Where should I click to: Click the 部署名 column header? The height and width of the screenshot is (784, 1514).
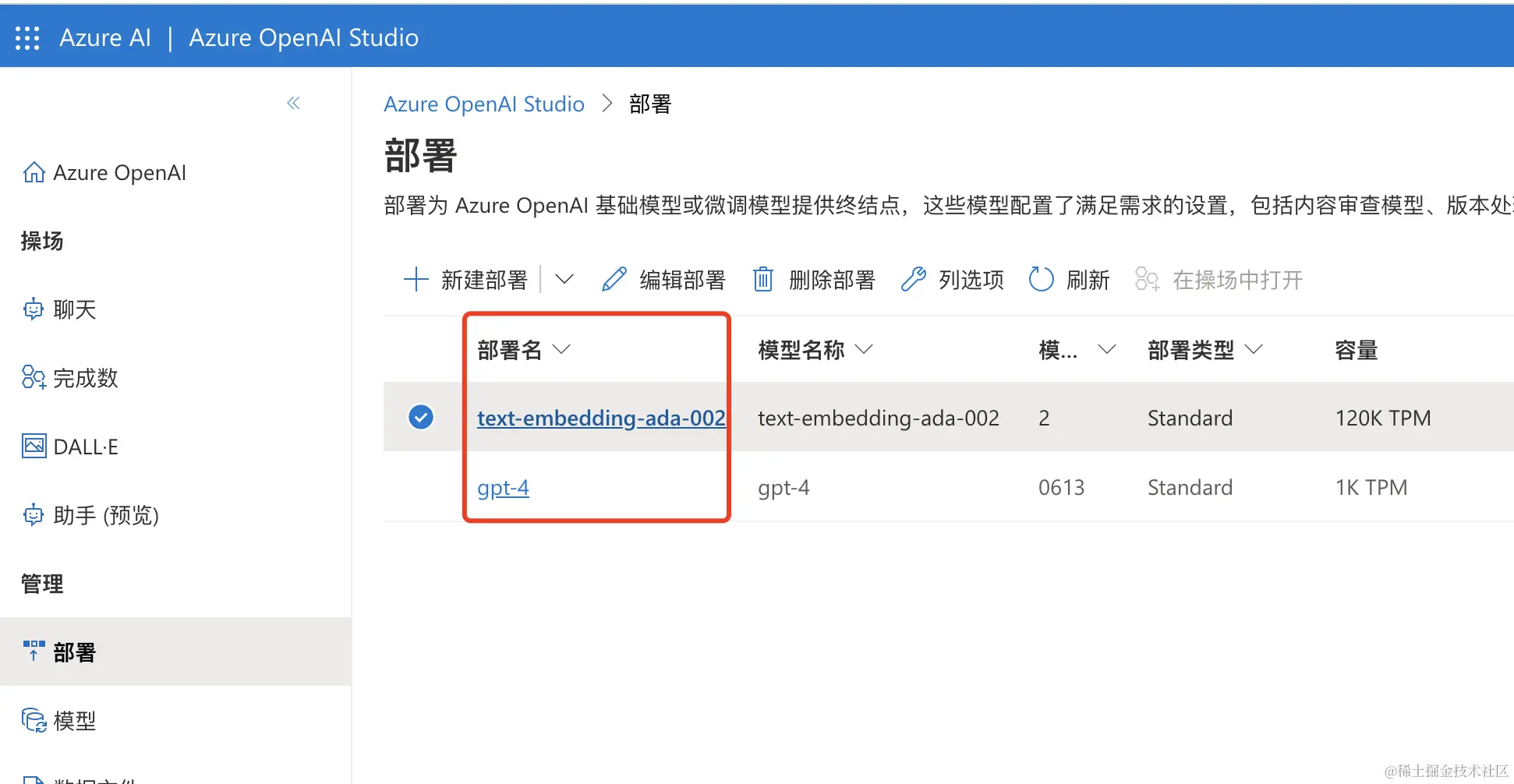click(x=510, y=350)
